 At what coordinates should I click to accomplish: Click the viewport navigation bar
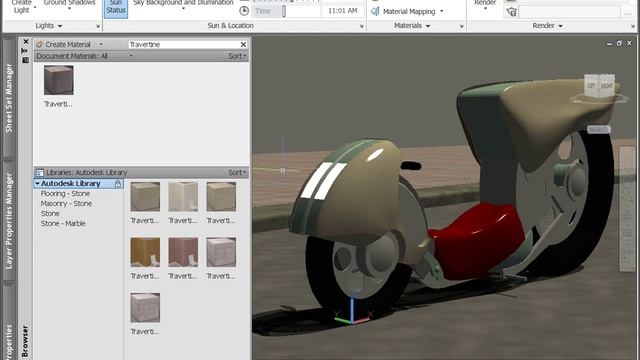click(627, 209)
